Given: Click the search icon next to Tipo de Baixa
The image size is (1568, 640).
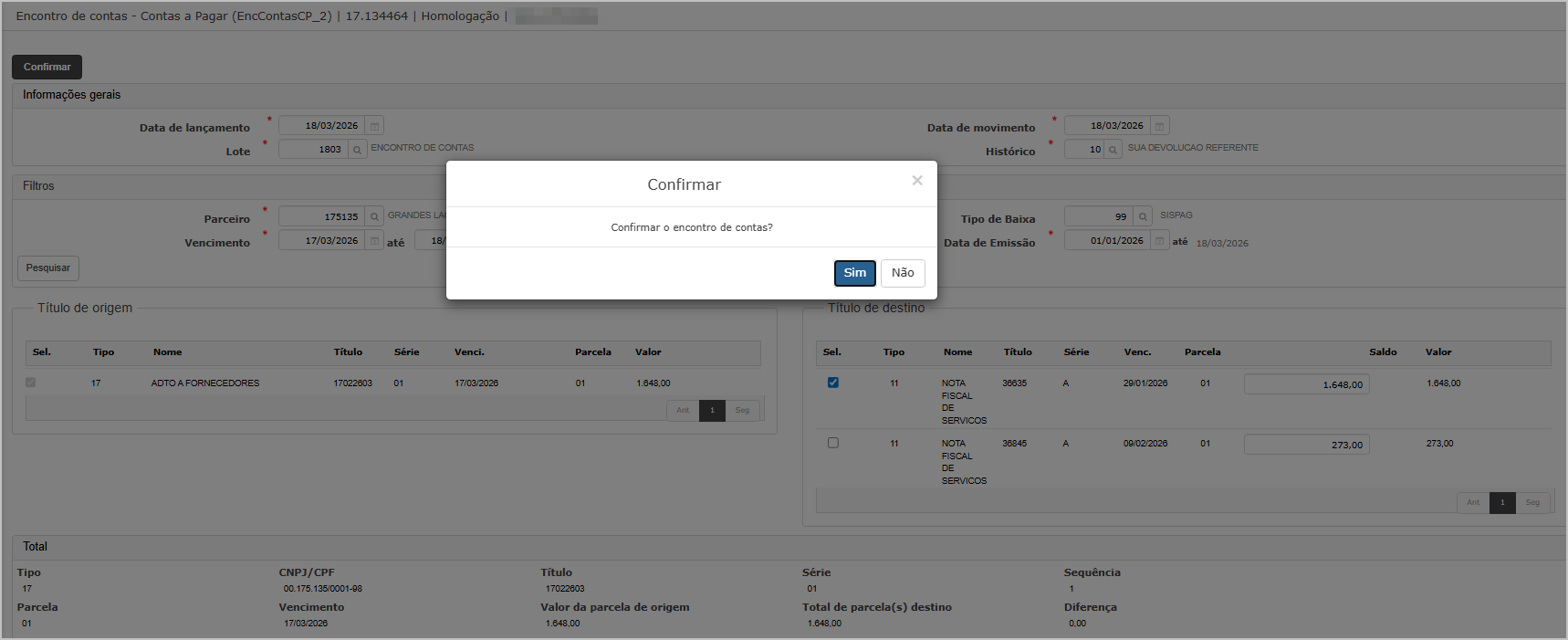Looking at the screenshot, I should 1142,217.
